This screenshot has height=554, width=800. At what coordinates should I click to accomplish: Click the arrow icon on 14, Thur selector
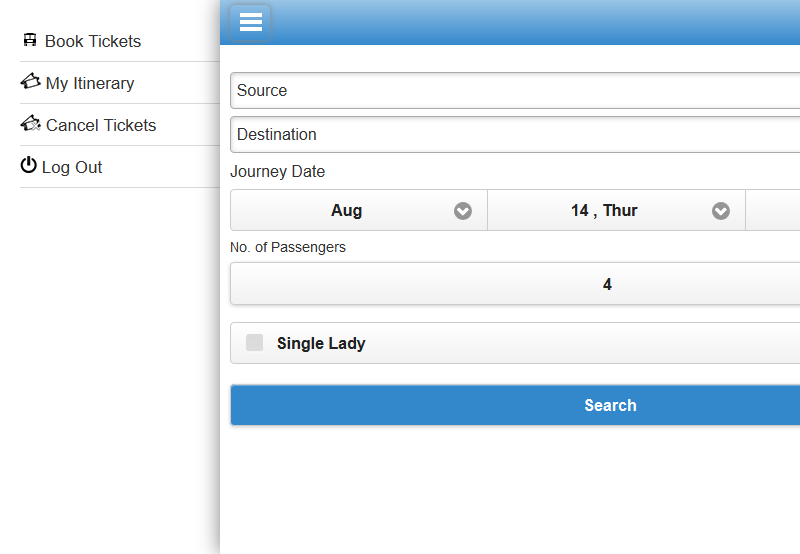[721, 211]
